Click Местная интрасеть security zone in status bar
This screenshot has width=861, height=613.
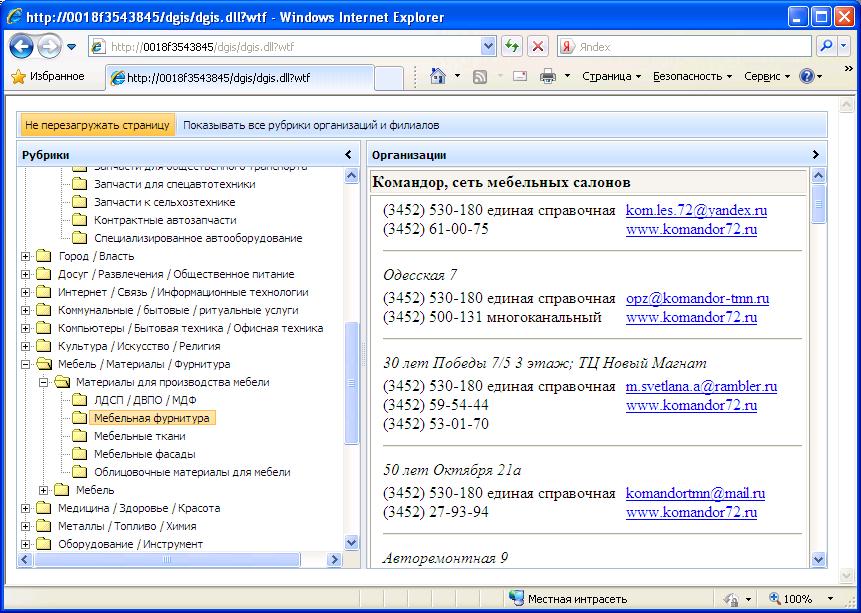coord(568,599)
